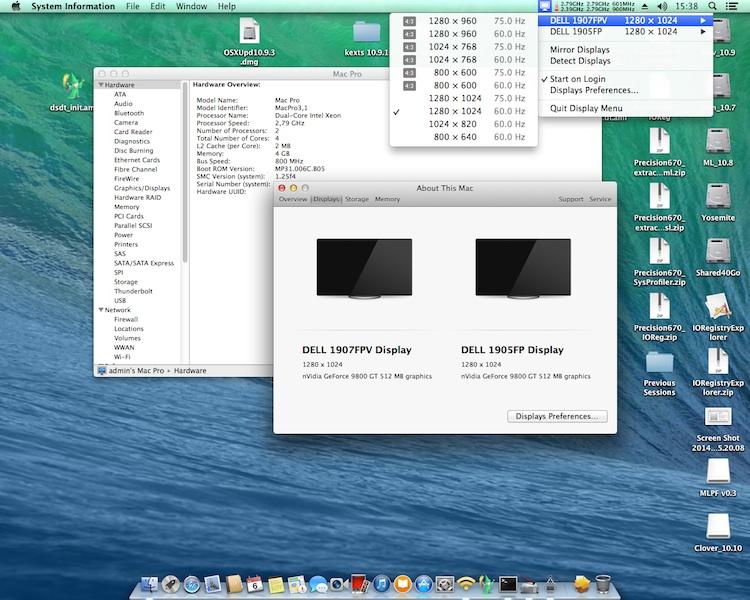Screen dimensions: 750x600
Task: Open Finder from the Dock
Action: pyautogui.click(x=150, y=584)
